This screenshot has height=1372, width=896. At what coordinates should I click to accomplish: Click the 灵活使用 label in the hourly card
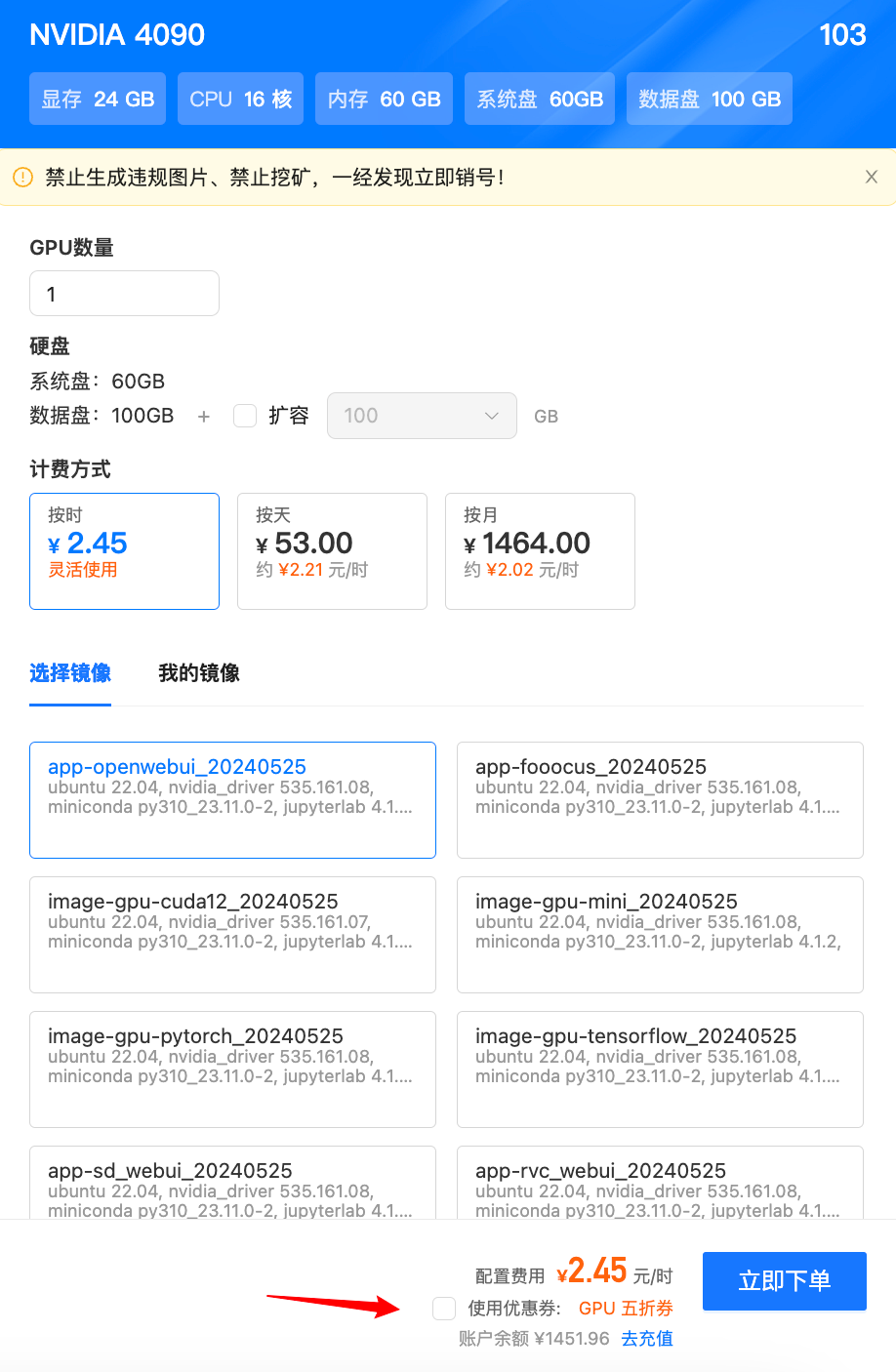pyautogui.click(x=83, y=570)
